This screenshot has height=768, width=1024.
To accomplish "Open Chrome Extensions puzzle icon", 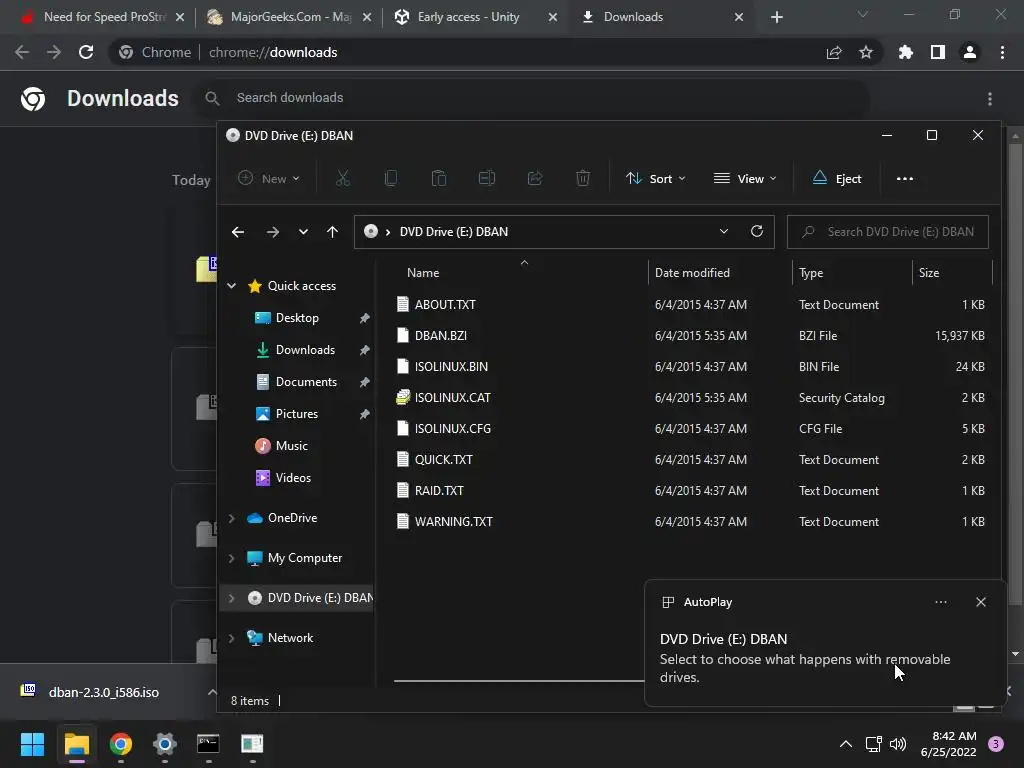I will (x=905, y=52).
